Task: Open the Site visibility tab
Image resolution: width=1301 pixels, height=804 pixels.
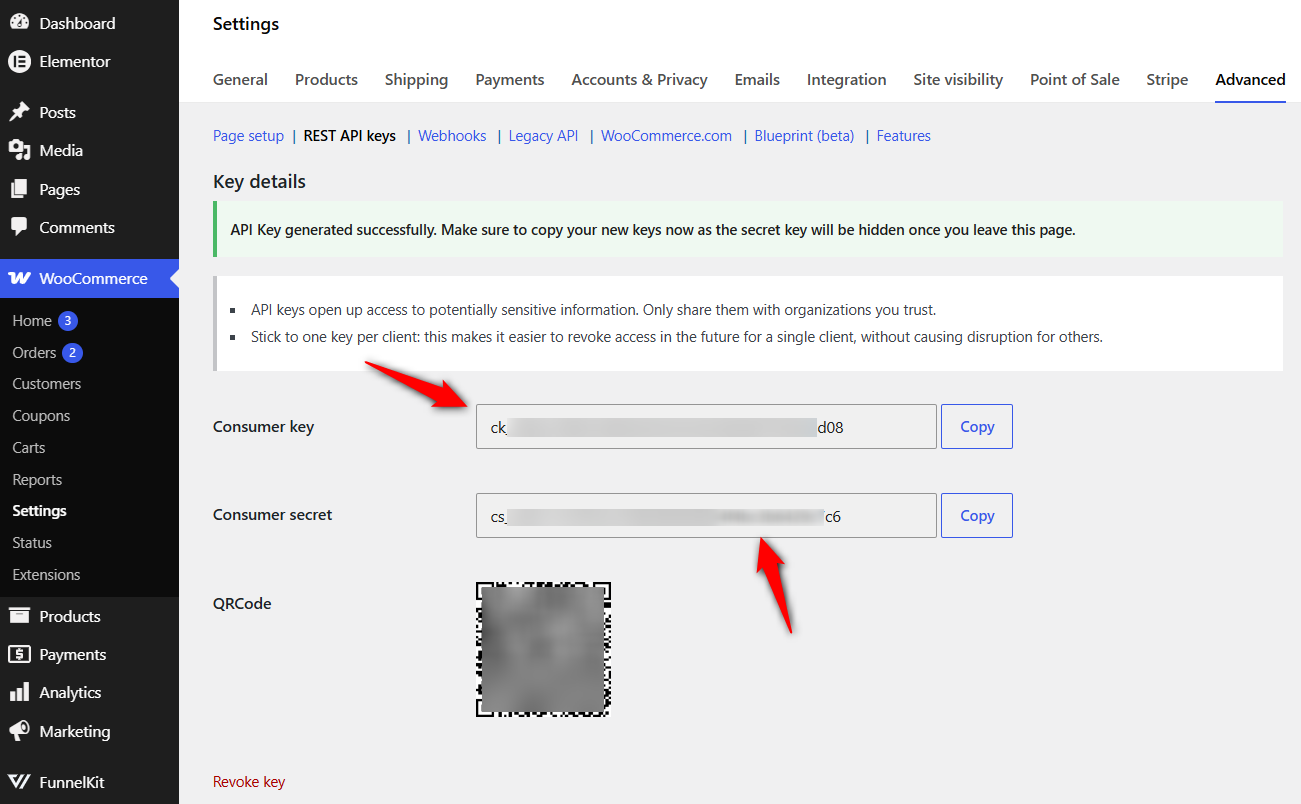Action: pyautogui.click(x=958, y=79)
